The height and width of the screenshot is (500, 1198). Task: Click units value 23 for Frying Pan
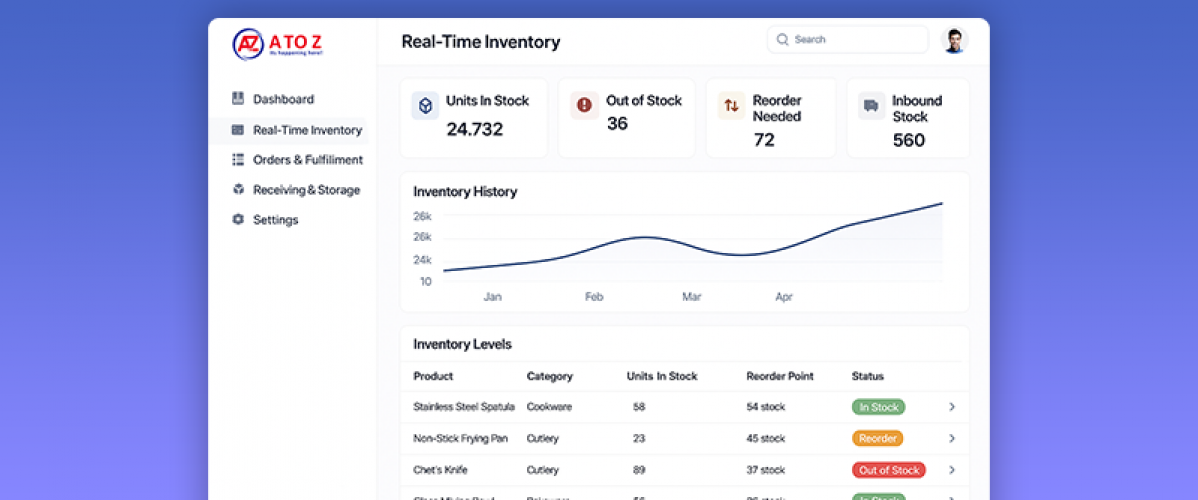click(x=639, y=438)
